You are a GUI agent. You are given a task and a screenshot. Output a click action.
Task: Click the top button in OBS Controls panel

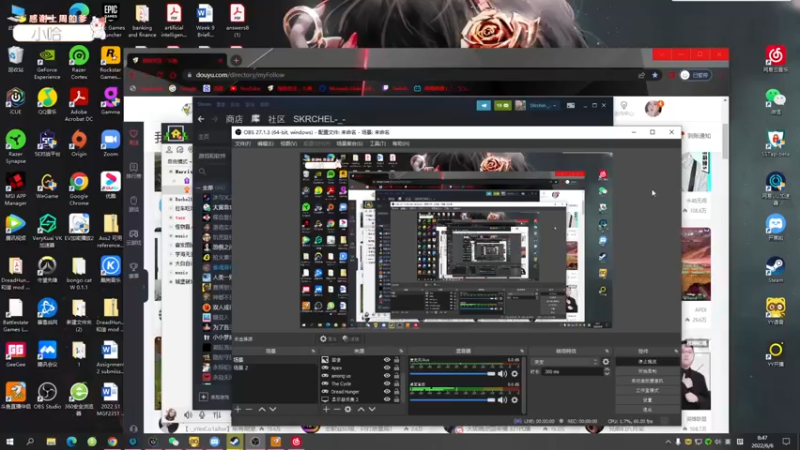647,362
